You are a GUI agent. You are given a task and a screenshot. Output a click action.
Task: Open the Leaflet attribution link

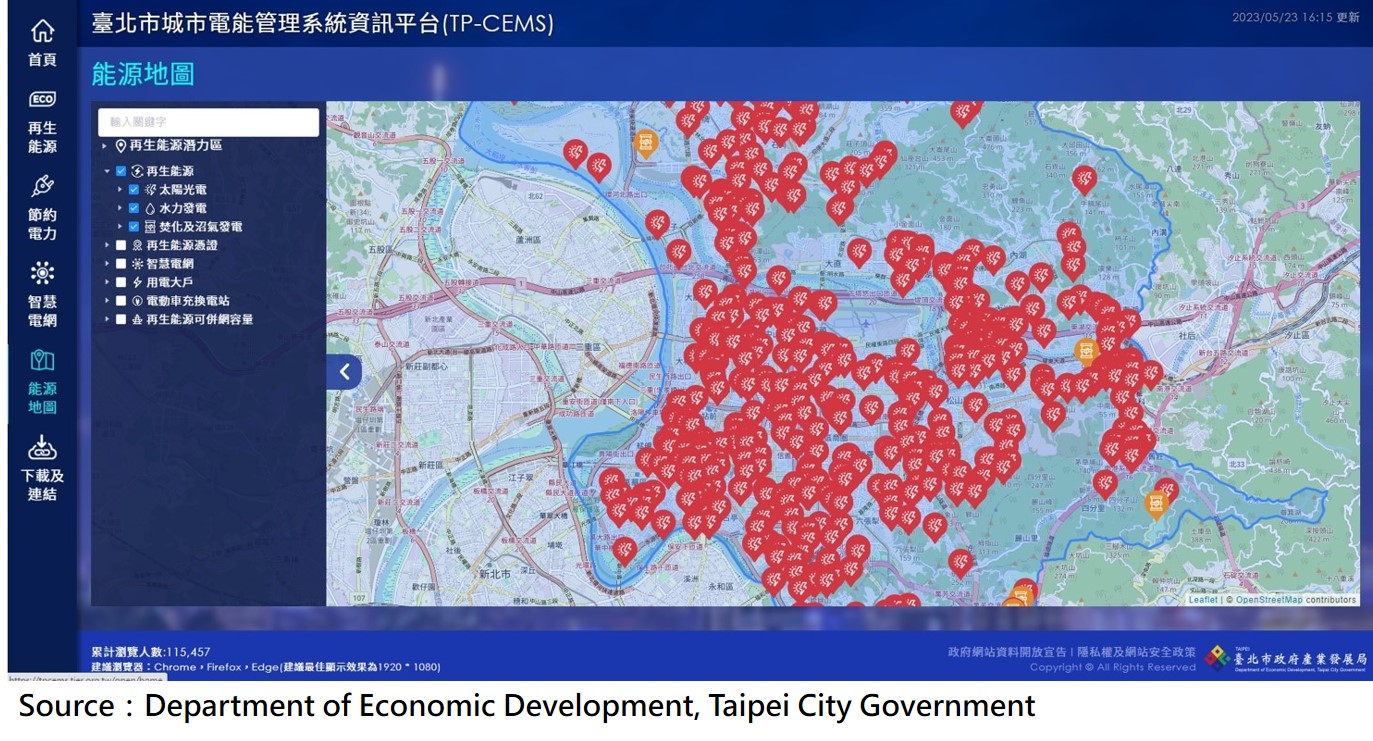pos(1203,600)
